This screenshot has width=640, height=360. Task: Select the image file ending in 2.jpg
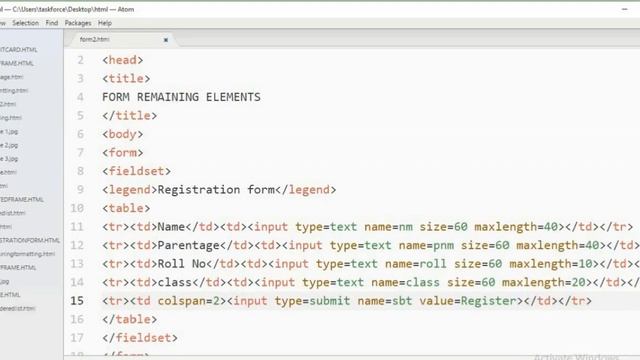[9, 145]
